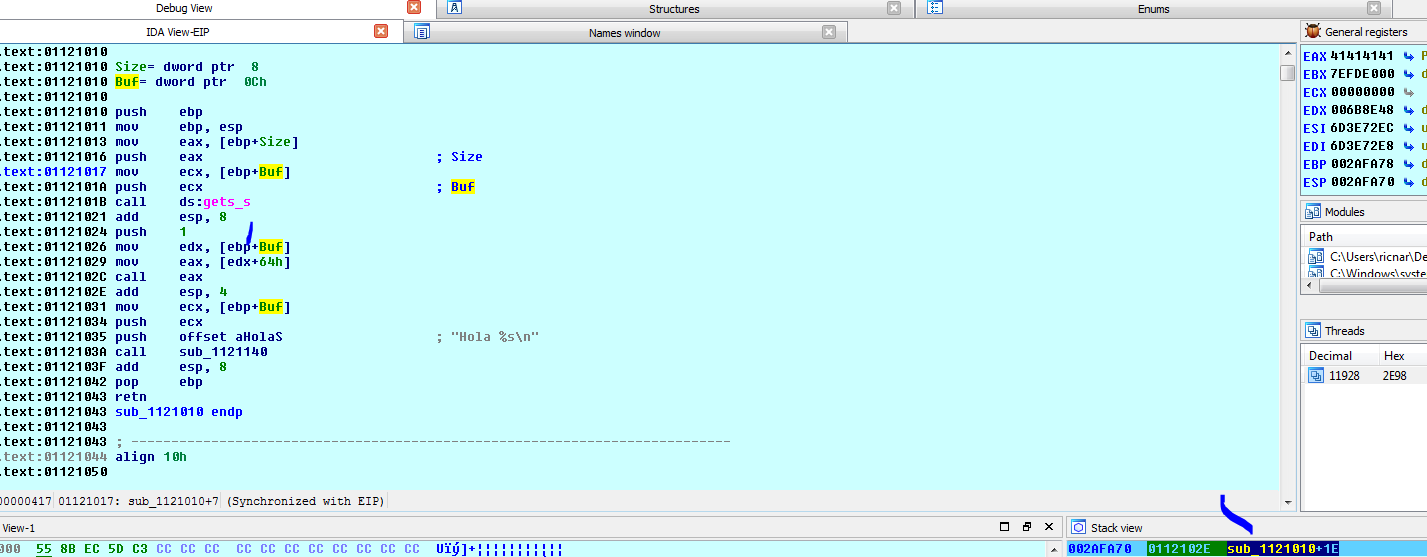The image size is (1427, 557).
Task: Close the Names window tab
Action: 829,32
